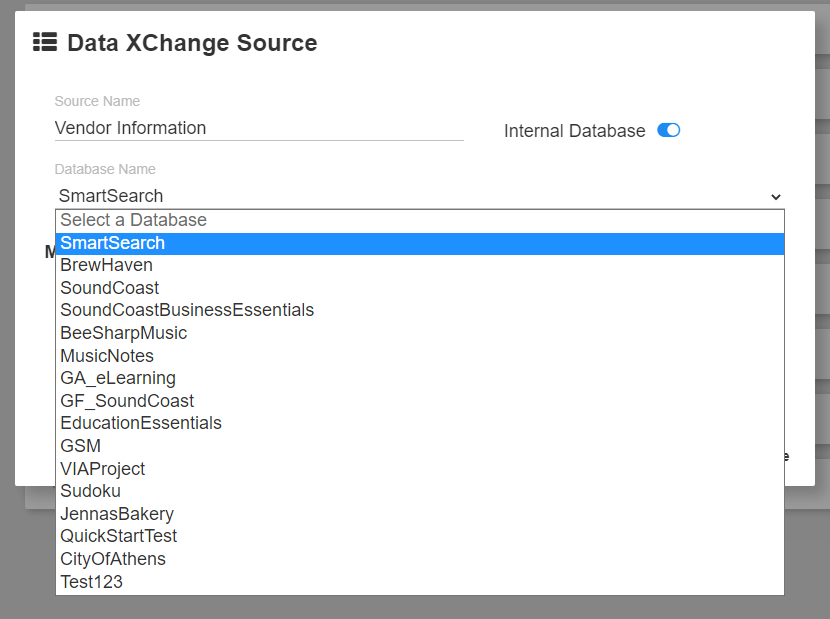Pick the MusicNotes database

107,356
